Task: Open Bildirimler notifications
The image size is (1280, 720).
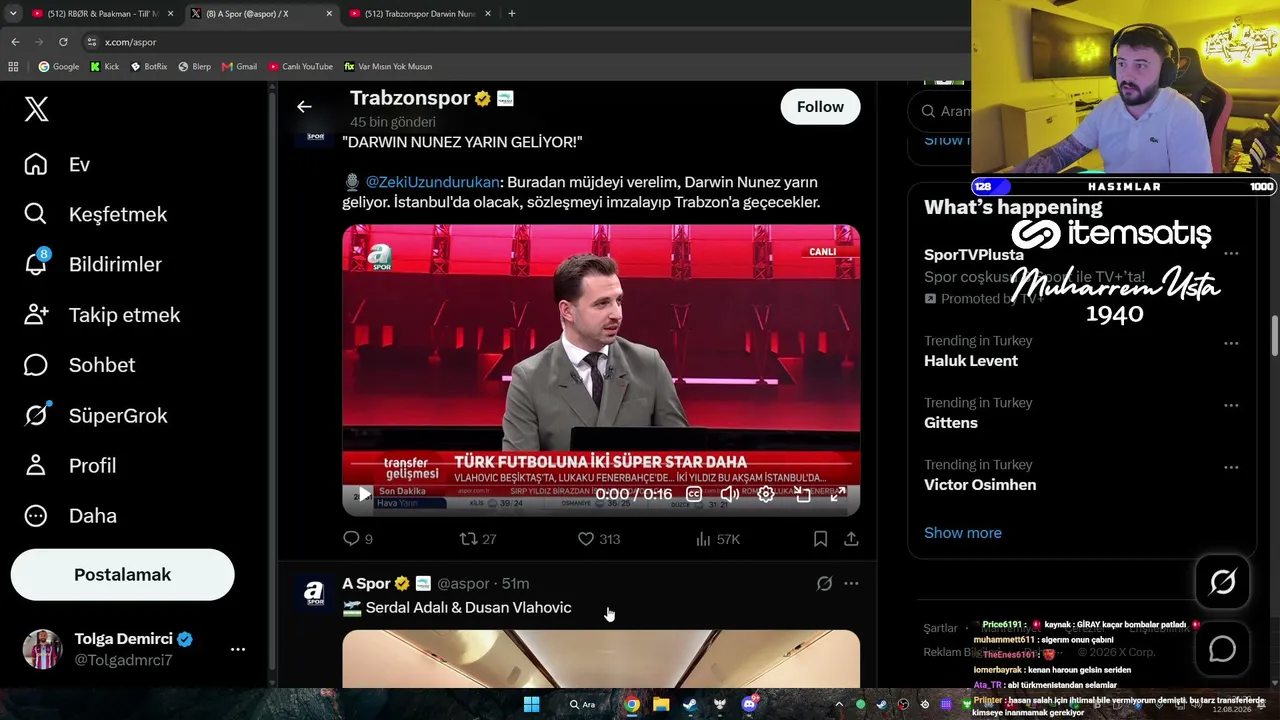Action: pos(92,264)
